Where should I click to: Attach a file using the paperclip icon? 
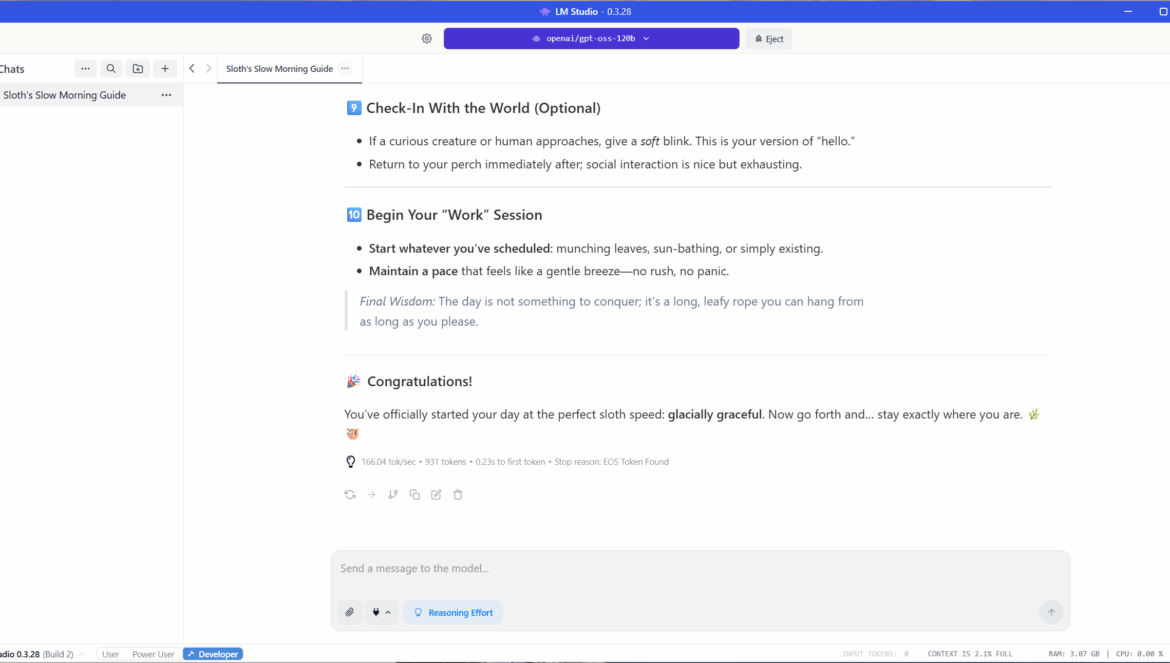click(x=350, y=612)
